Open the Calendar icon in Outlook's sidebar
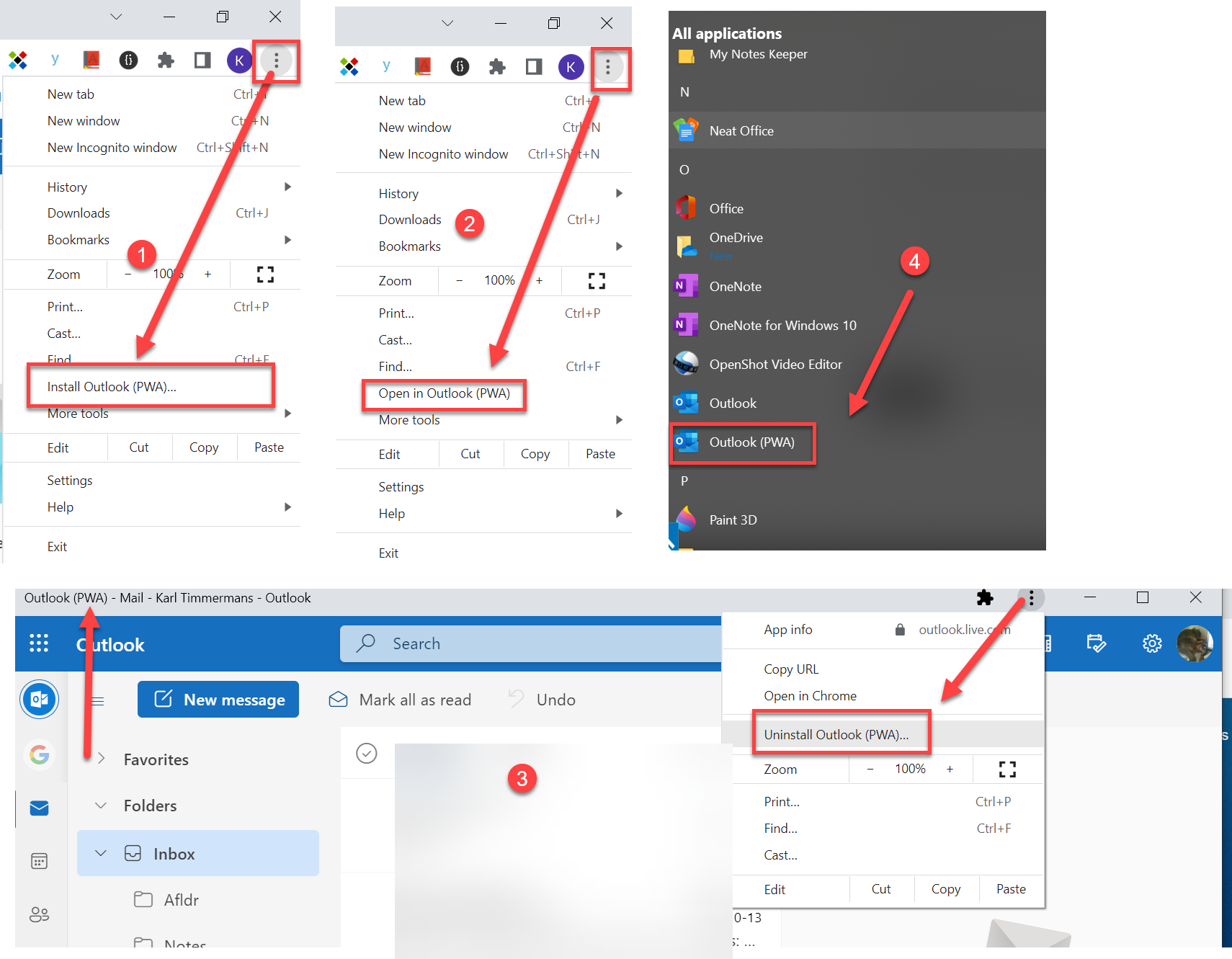 [x=39, y=860]
